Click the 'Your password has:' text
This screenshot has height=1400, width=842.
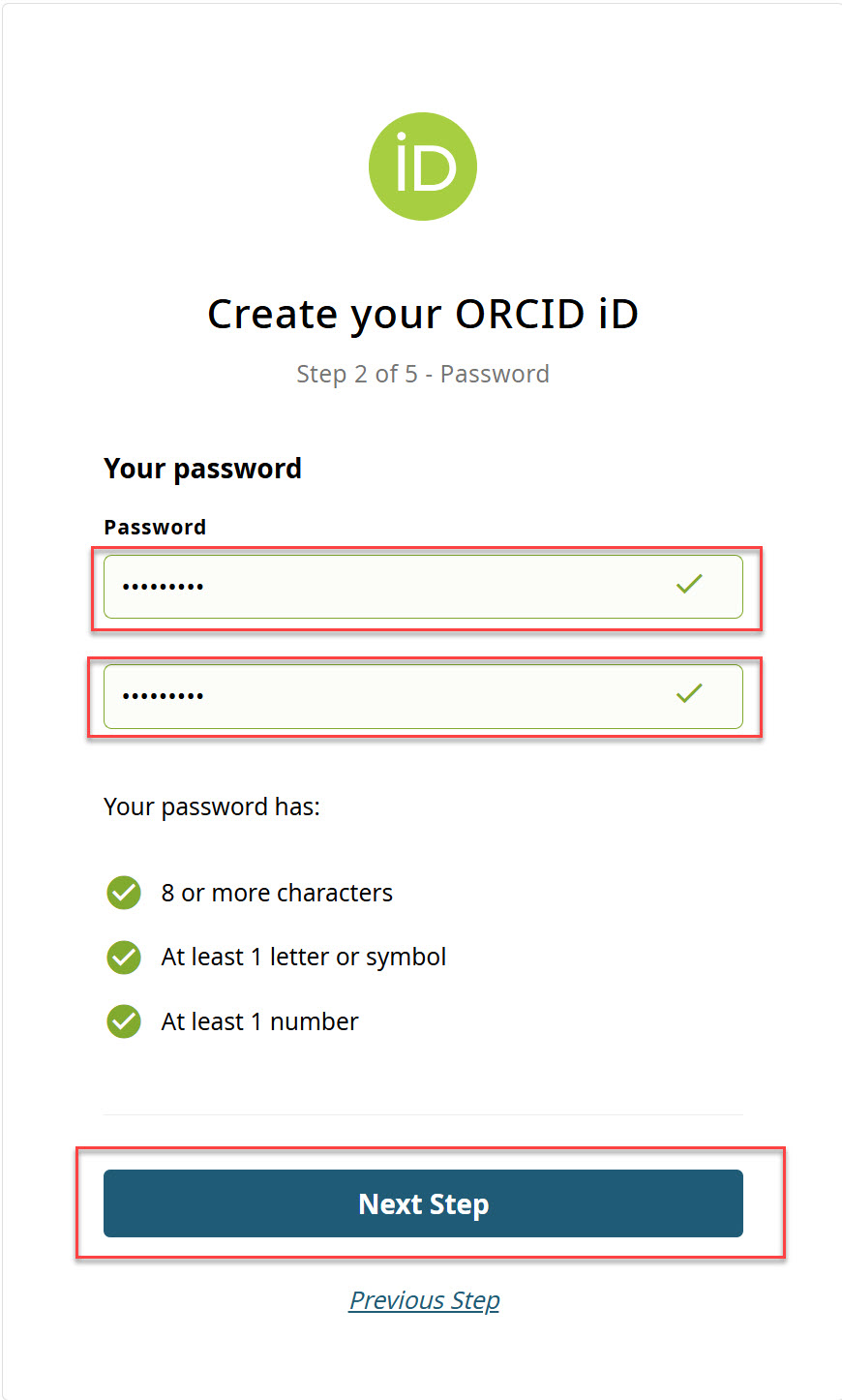[212, 806]
